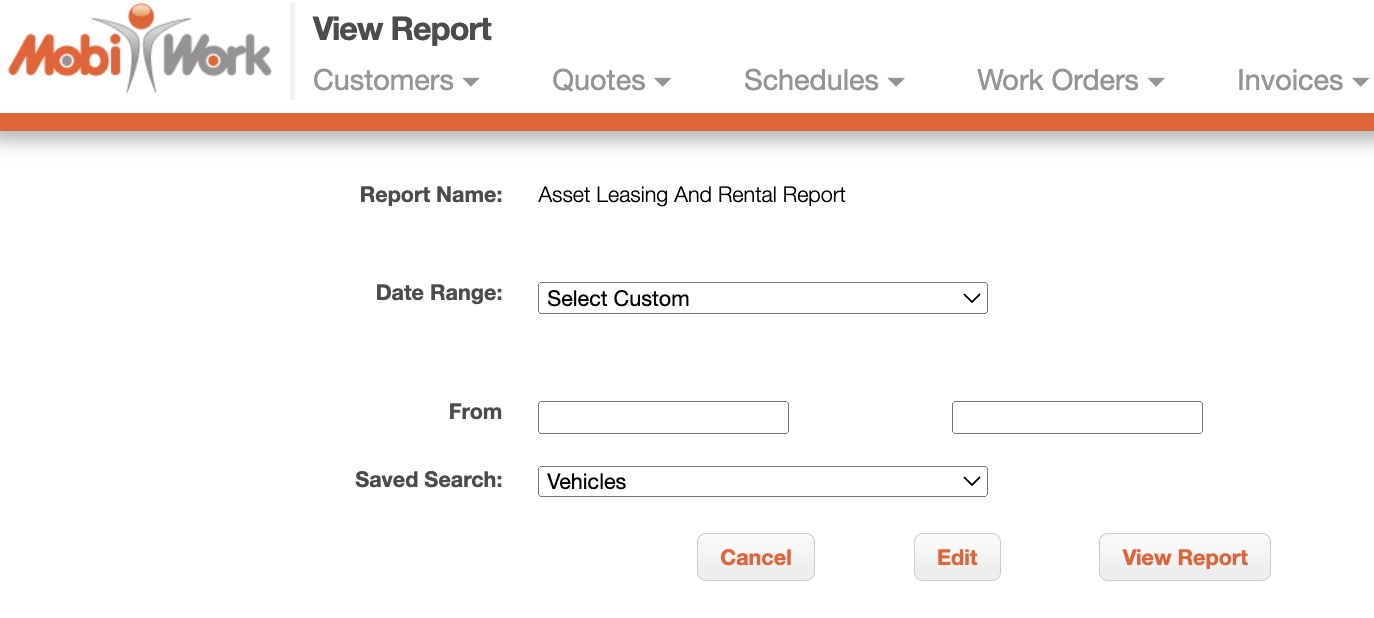Click the arrow icon beside Work Orders
The image size is (1374, 618).
(1156, 82)
